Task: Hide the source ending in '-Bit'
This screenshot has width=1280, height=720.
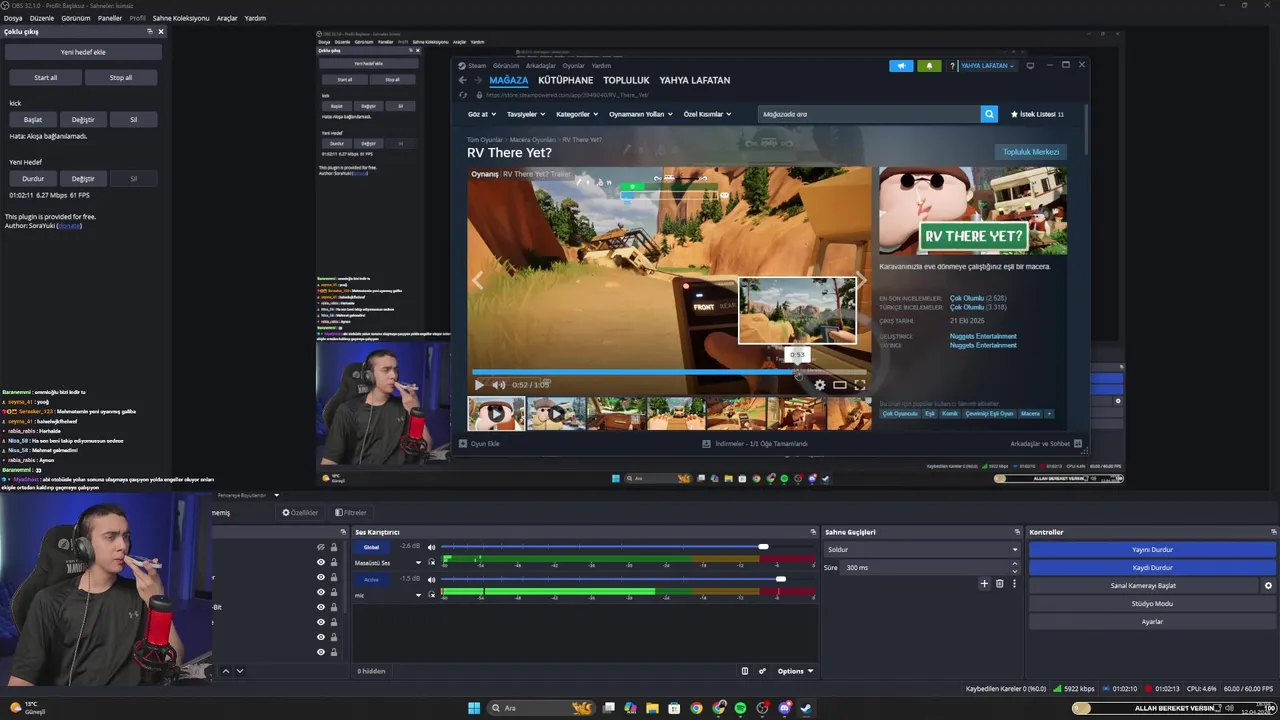Action: coord(321,607)
